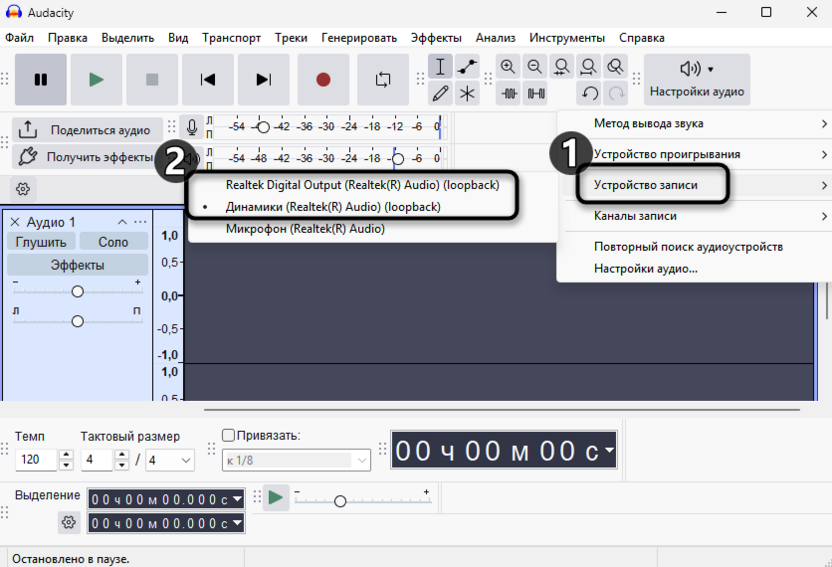The width and height of the screenshot is (832, 567).
Task: Adjust the playback level slider knob
Action: (x=398, y=159)
